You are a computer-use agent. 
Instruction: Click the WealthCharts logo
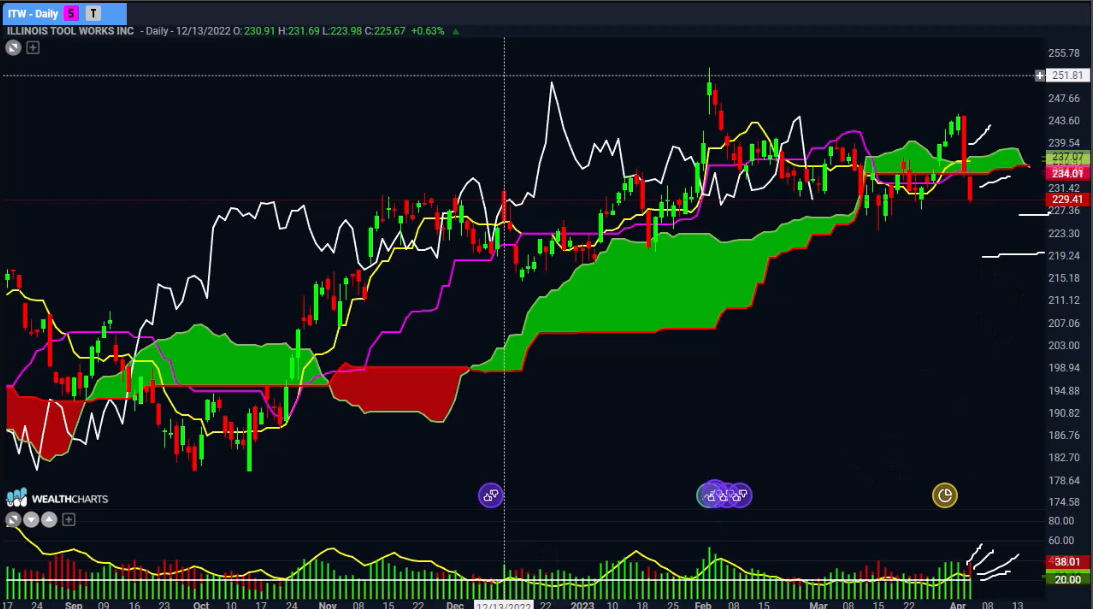click(57, 498)
